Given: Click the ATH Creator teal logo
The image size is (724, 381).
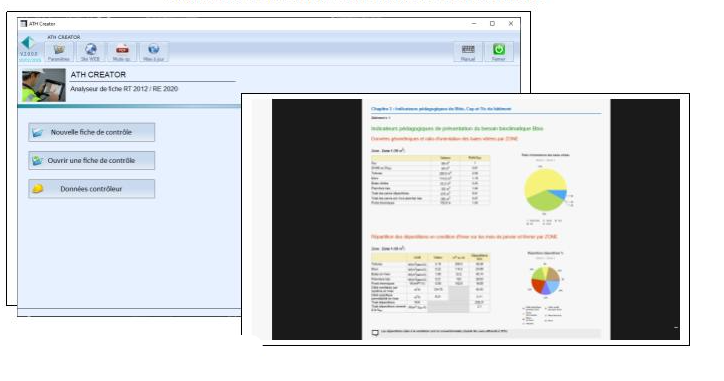Looking at the screenshot, I should coord(28,43).
